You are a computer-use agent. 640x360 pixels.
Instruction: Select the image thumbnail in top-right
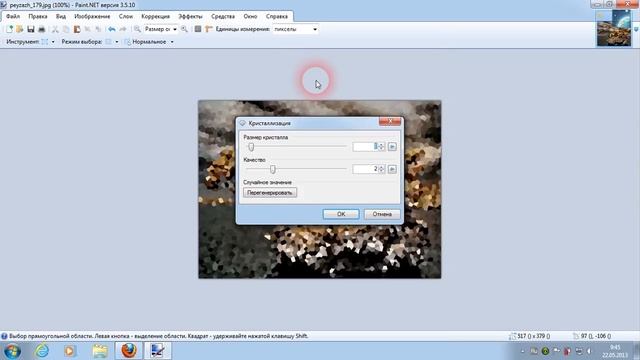pos(614,28)
